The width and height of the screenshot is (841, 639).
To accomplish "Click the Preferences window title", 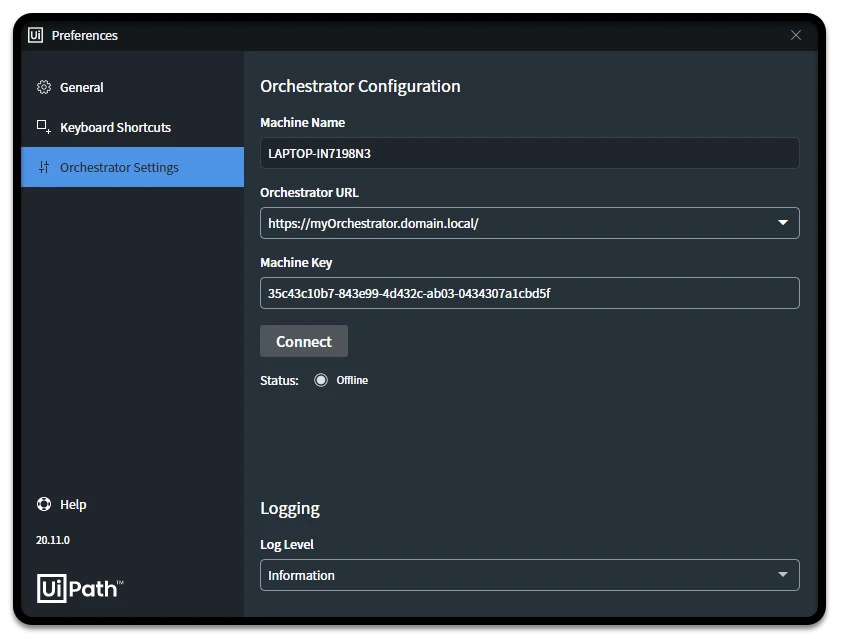I will (85, 35).
